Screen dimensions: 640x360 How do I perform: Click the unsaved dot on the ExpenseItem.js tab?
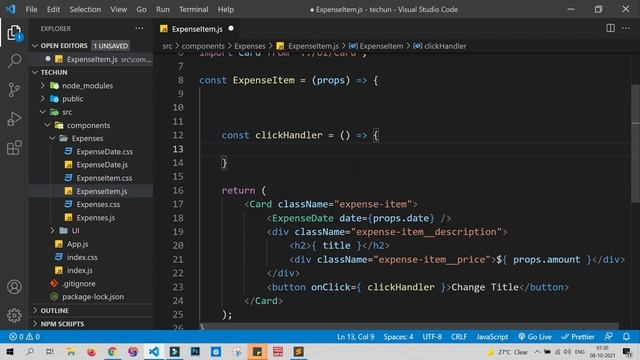tap(231, 29)
